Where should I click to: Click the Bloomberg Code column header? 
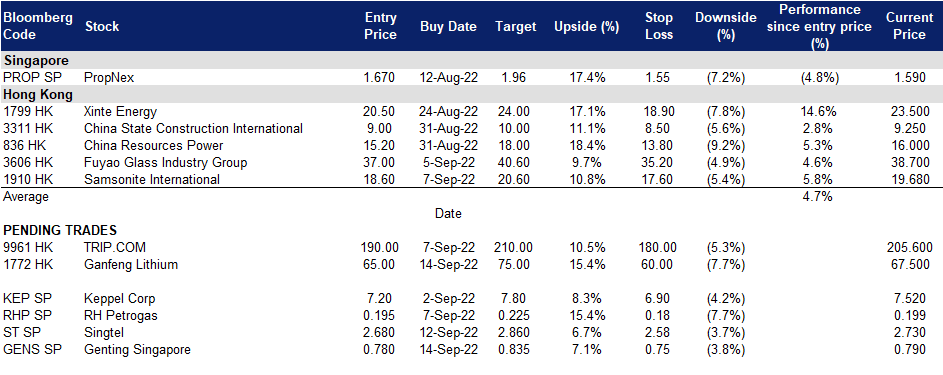click(x=38, y=26)
